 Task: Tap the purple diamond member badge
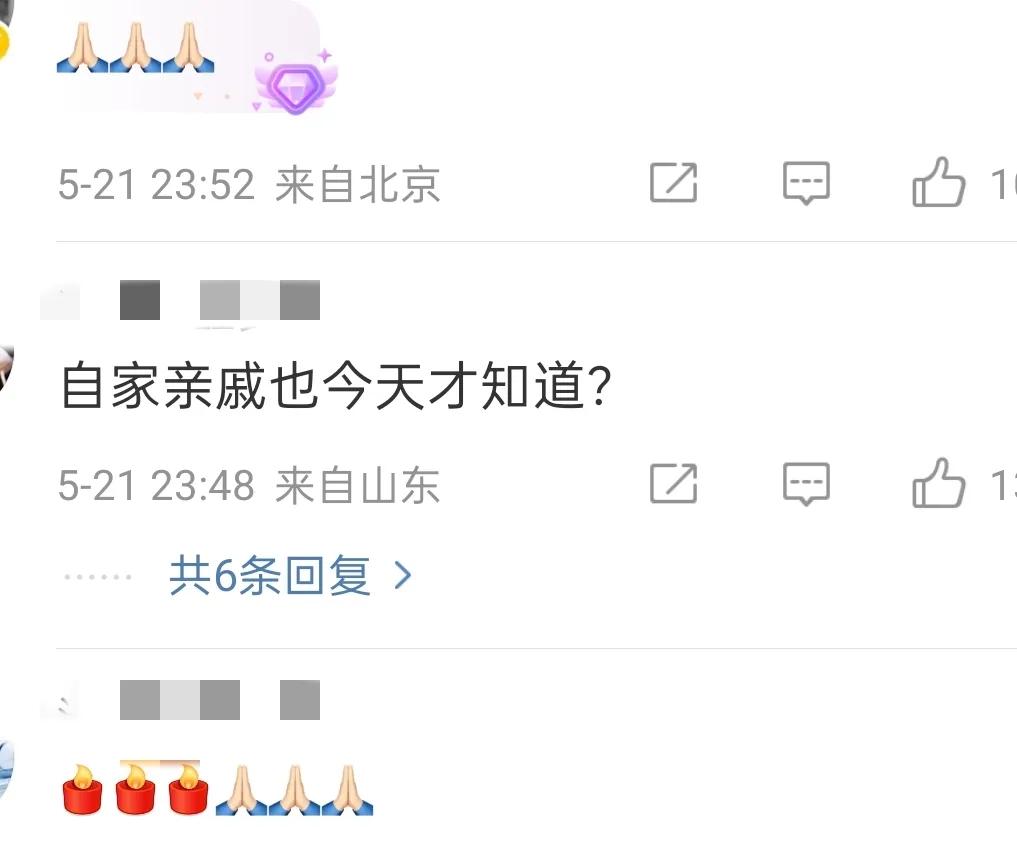point(296,83)
